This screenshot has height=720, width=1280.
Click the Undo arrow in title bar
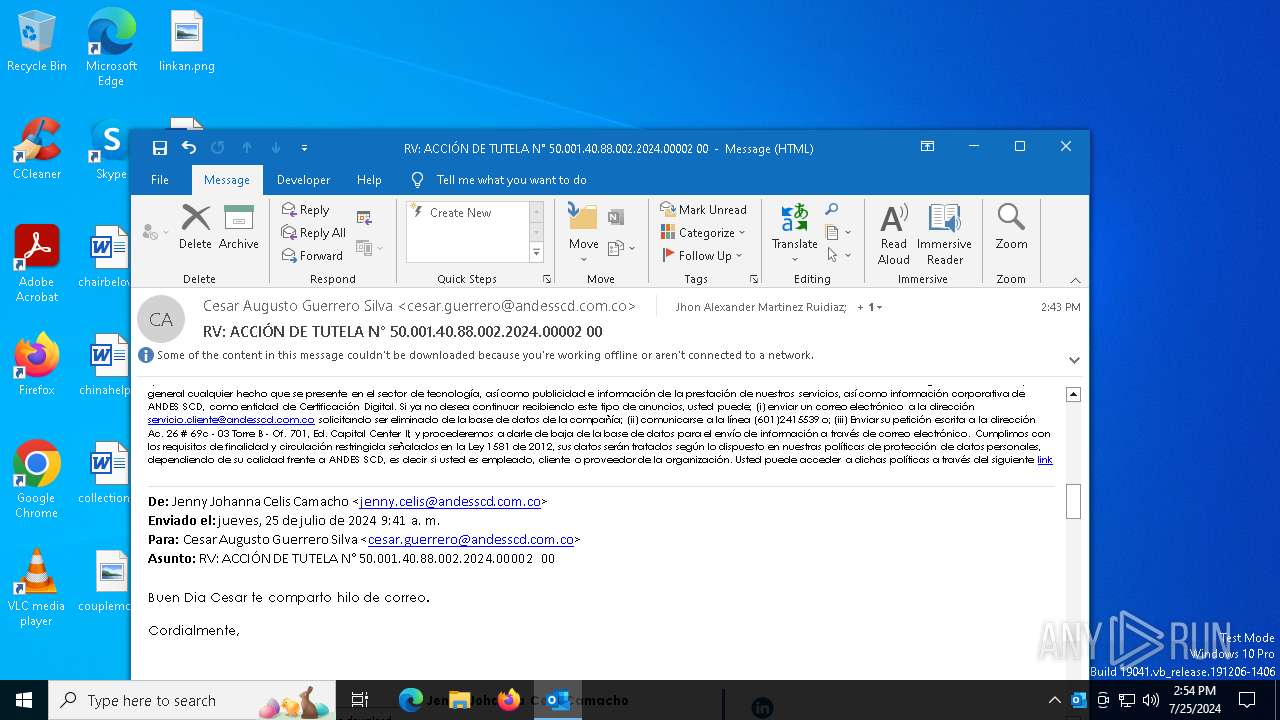[x=189, y=148]
